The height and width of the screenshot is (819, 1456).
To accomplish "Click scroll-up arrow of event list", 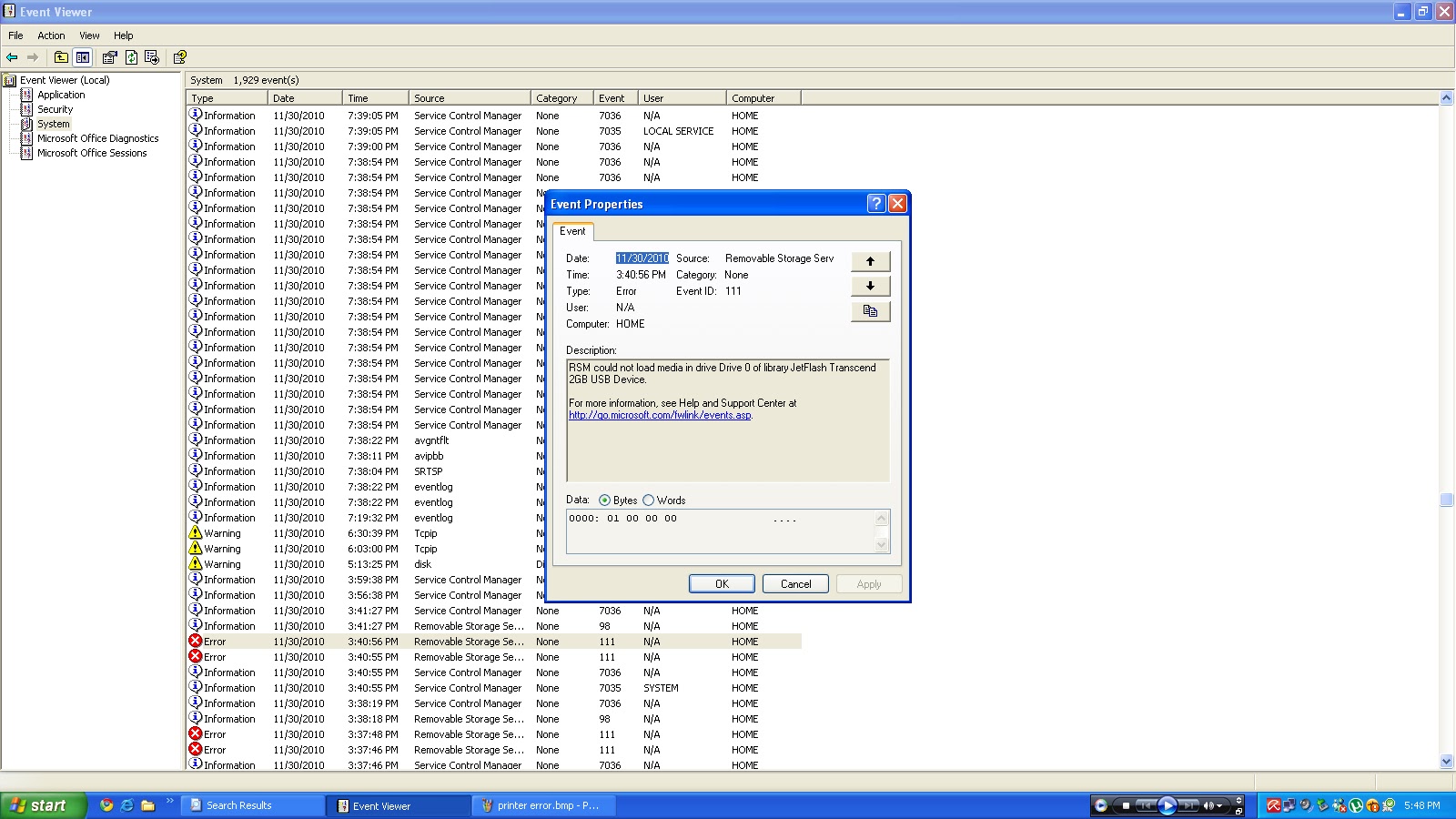I will pyautogui.click(x=1447, y=98).
